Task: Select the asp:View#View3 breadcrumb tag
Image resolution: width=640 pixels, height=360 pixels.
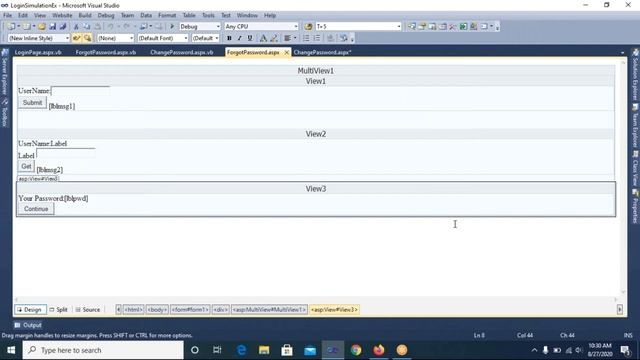Action: [334, 310]
